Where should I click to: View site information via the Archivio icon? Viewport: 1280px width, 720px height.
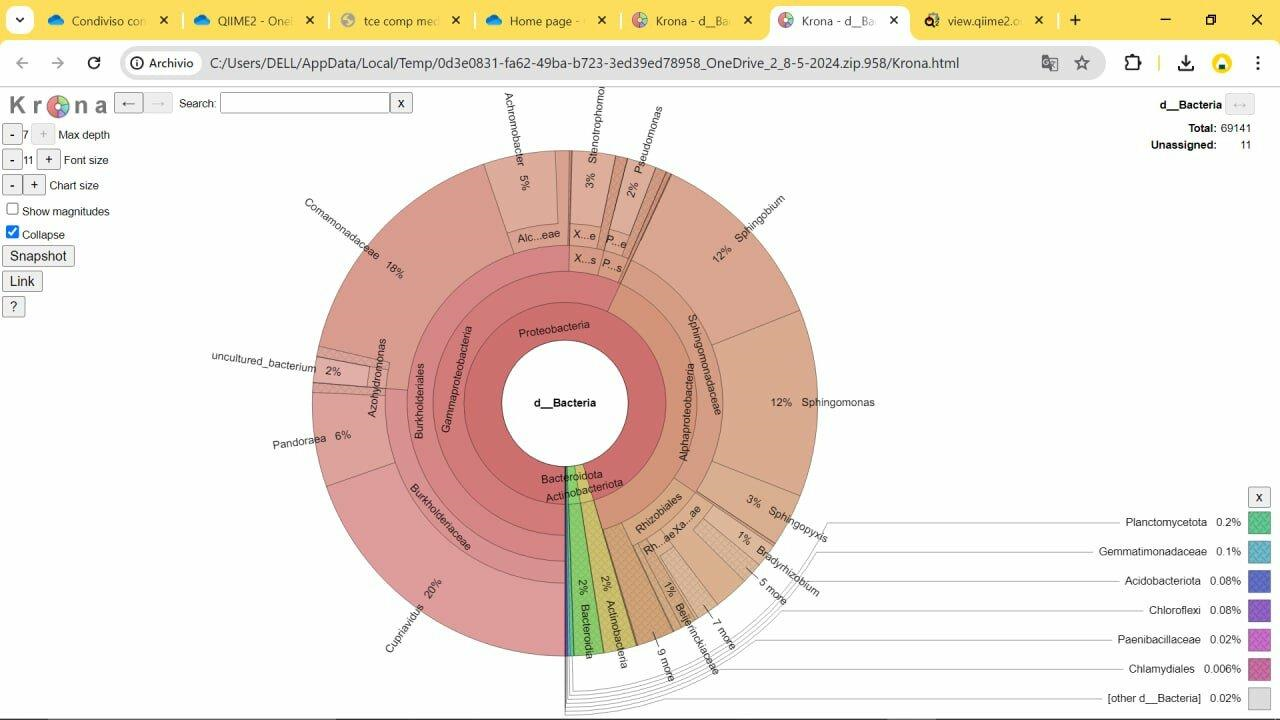162,63
